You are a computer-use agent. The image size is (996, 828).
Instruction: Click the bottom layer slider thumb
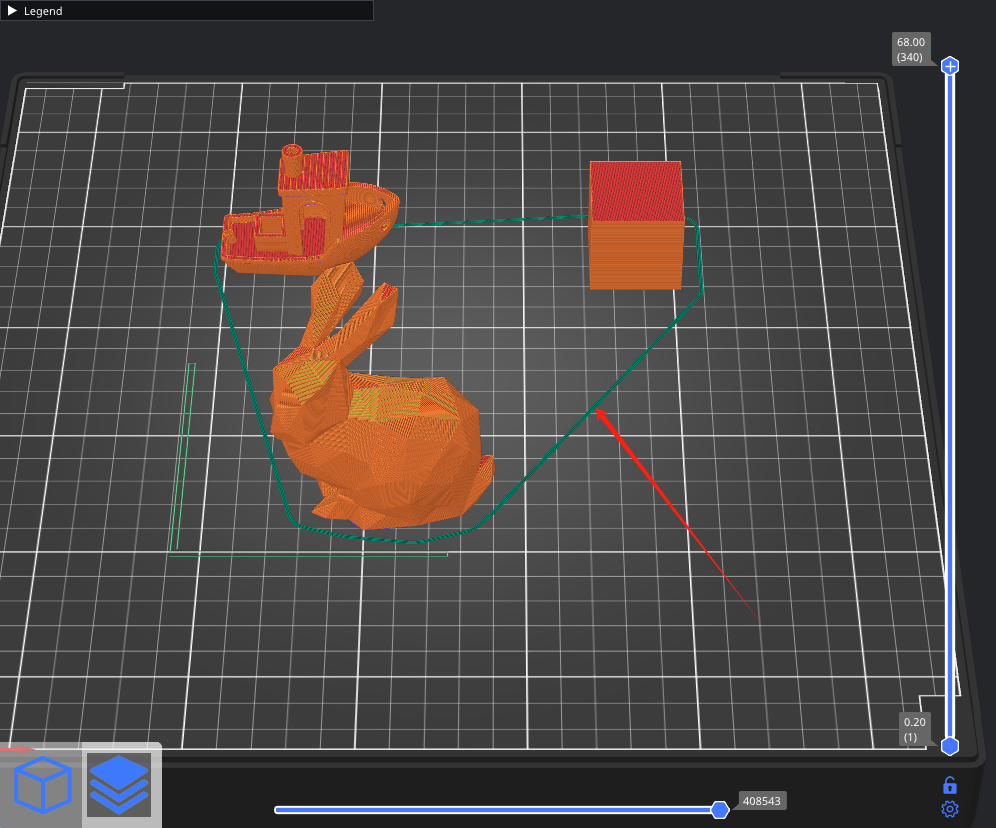[x=950, y=746]
